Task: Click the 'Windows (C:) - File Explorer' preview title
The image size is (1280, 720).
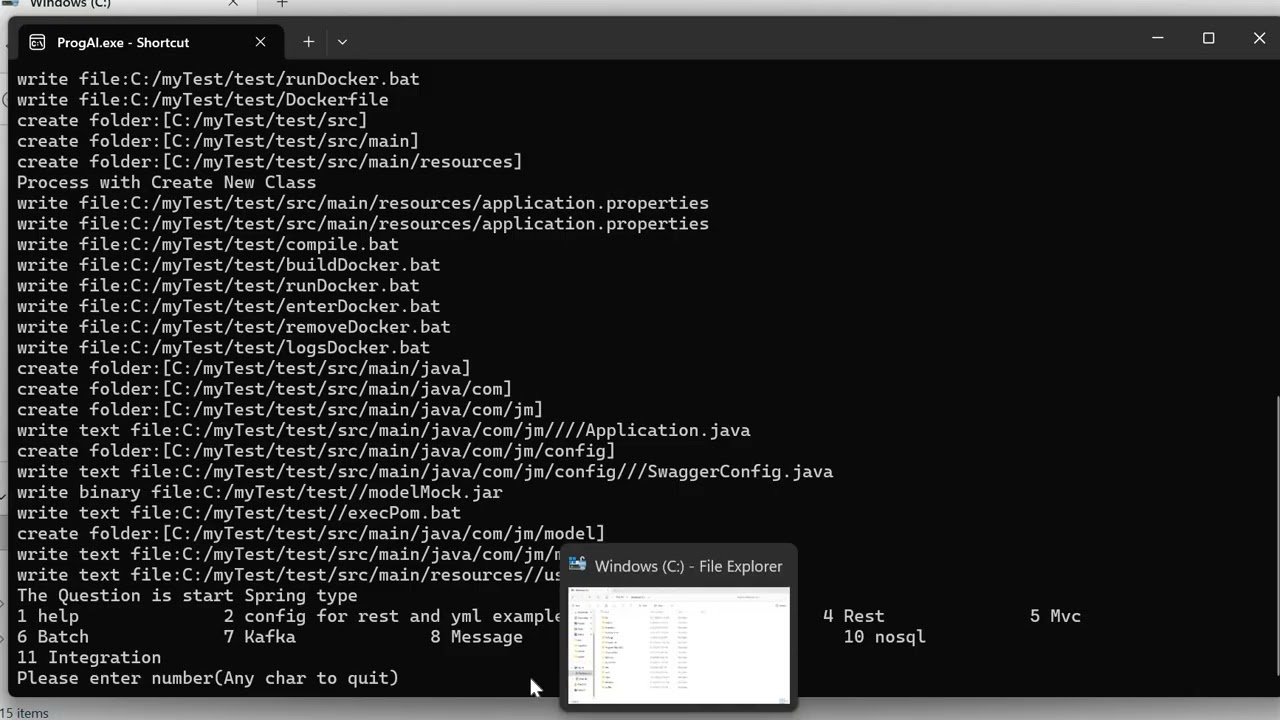Action: click(x=689, y=566)
